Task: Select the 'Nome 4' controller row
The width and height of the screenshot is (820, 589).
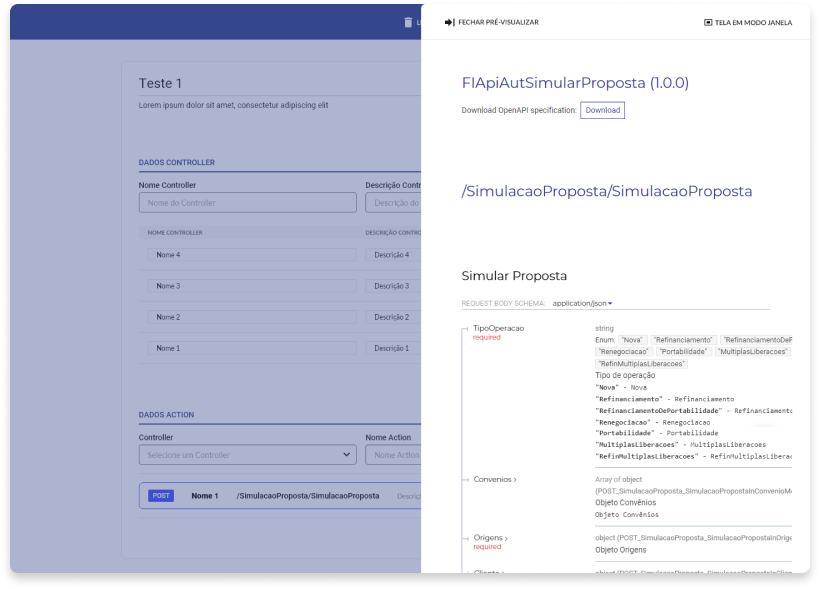Action: coord(251,255)
